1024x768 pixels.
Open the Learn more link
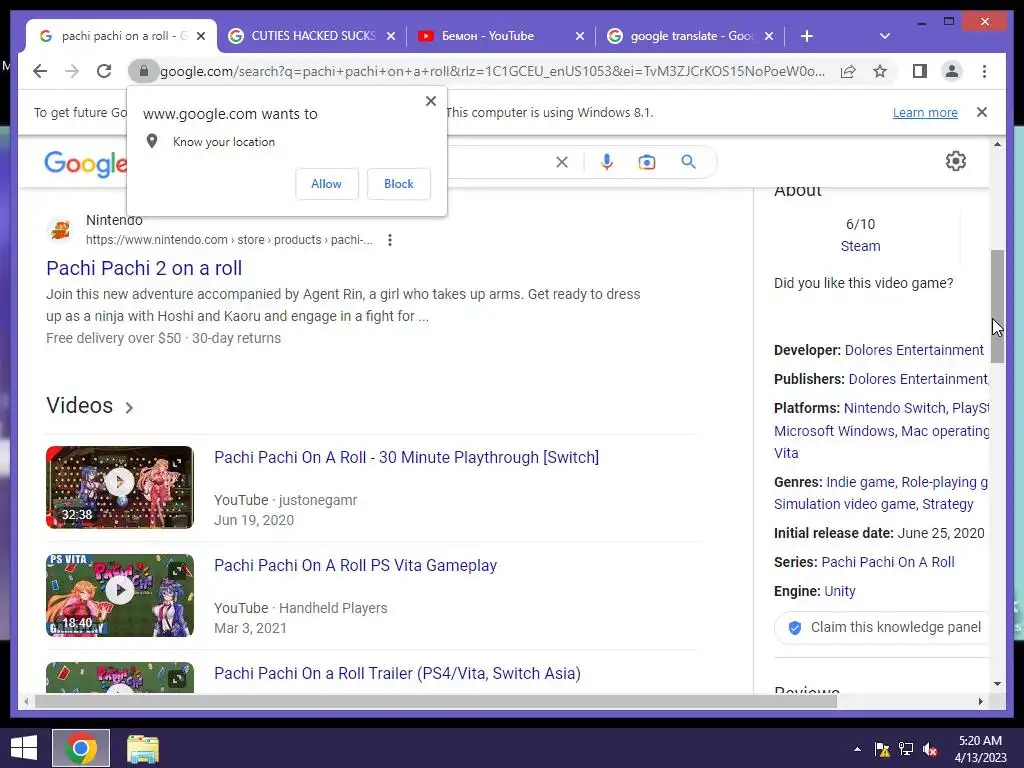pyautogui.click(x=925, y=112)
